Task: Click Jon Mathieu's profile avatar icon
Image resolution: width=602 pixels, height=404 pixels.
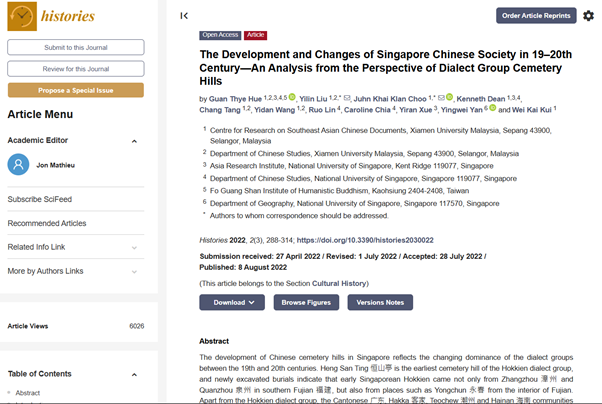Action: (x=17, y=165)
